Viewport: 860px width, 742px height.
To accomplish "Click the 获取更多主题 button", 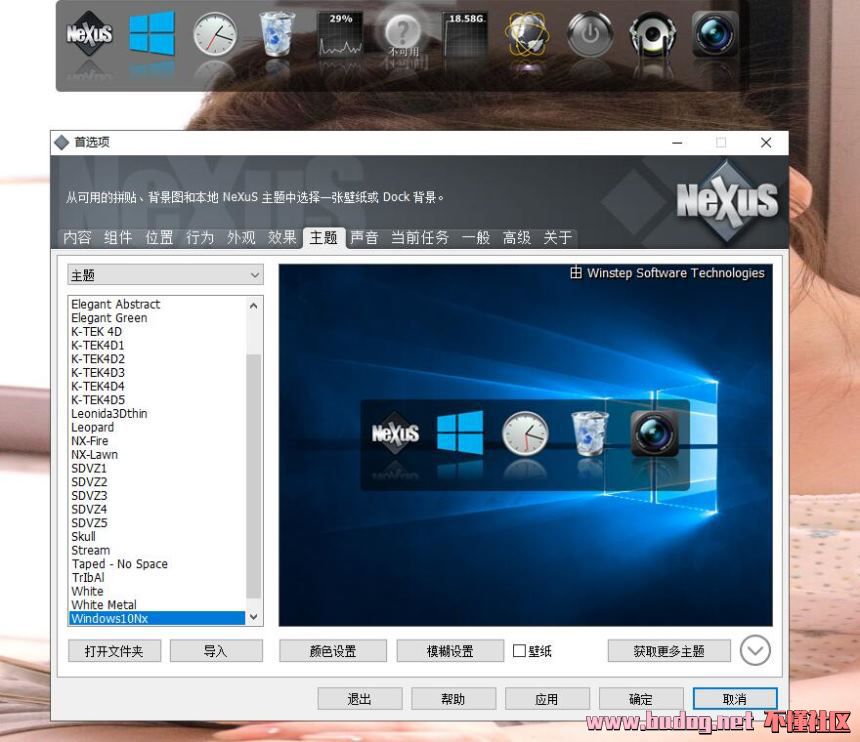I will (x=668, y=651).
